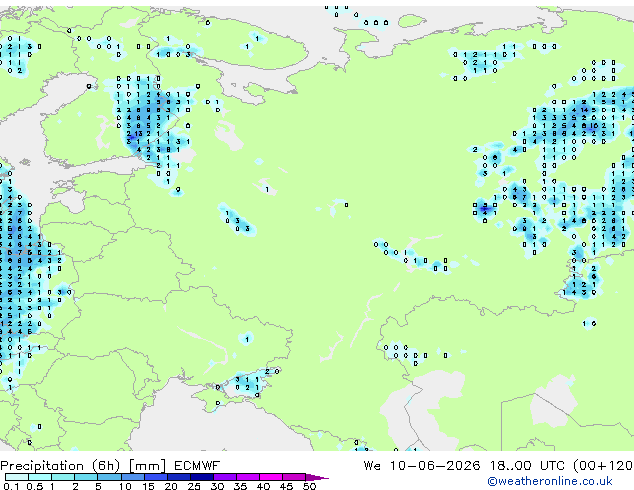Click the 0.1–0.5 mm legend color swatch
The width and height of the screenshot is (634, 490).
tap(17, 477)
